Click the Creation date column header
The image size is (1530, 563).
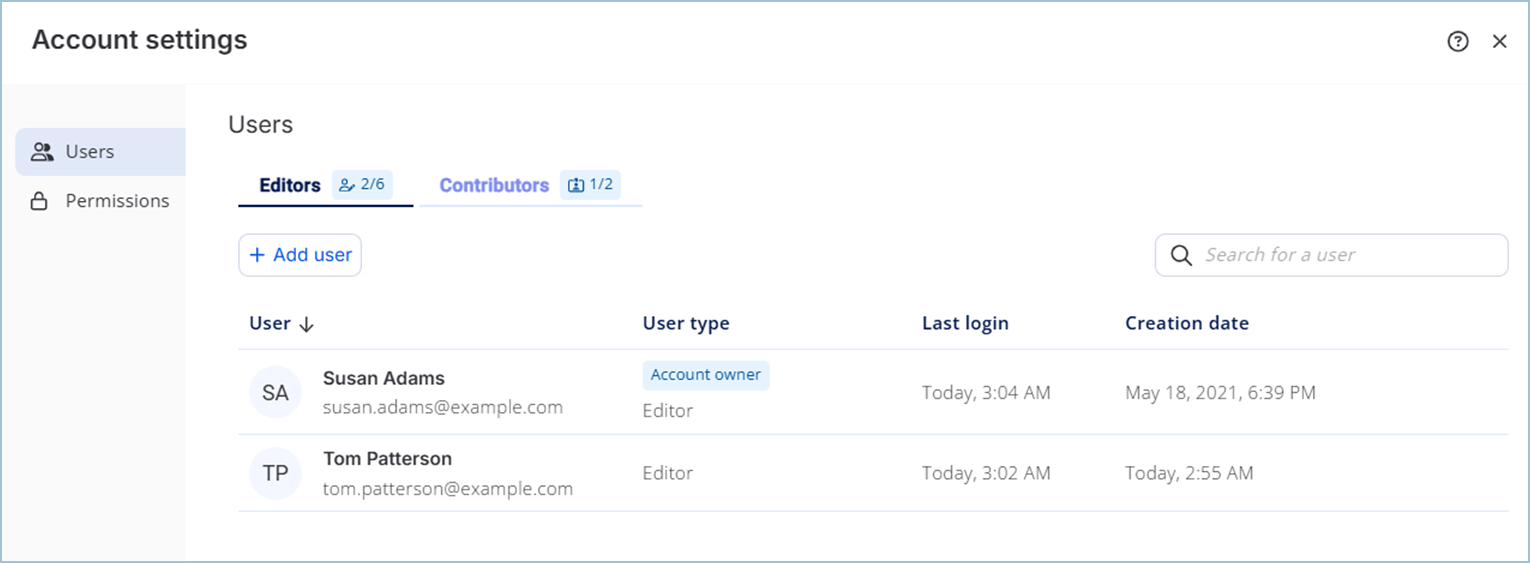click(x=1187, y=323)
